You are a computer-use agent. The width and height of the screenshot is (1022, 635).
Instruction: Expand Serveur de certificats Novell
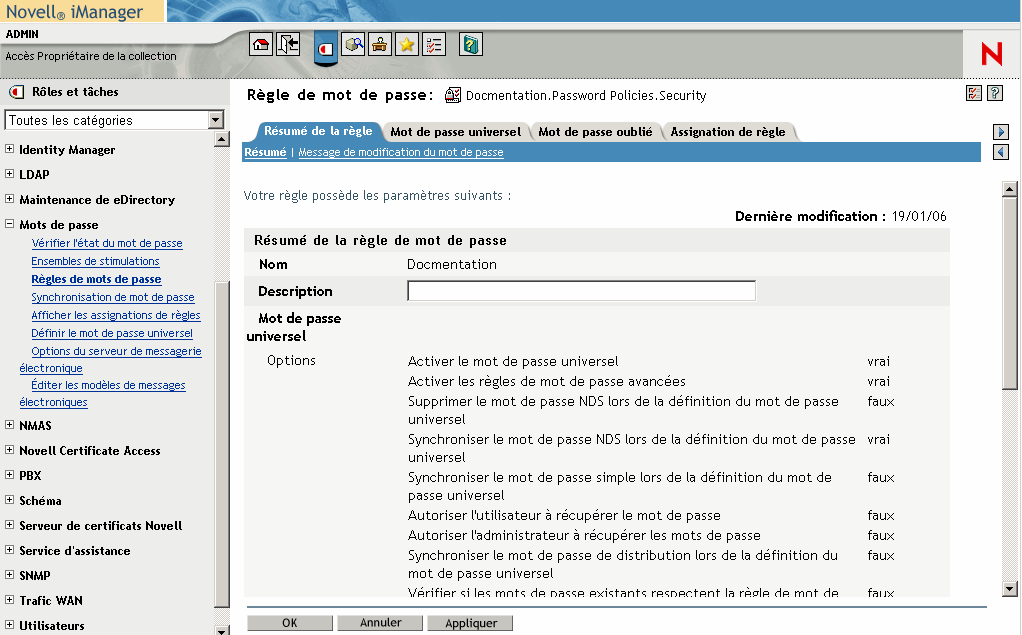click(x=9, y=525)
